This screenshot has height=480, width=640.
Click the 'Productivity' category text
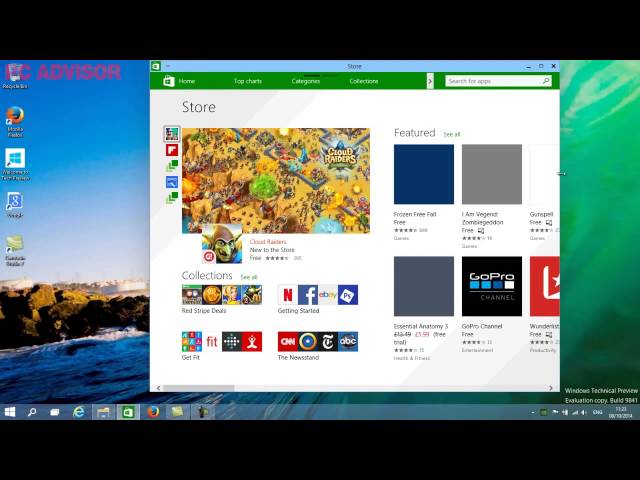pos(543,350)
